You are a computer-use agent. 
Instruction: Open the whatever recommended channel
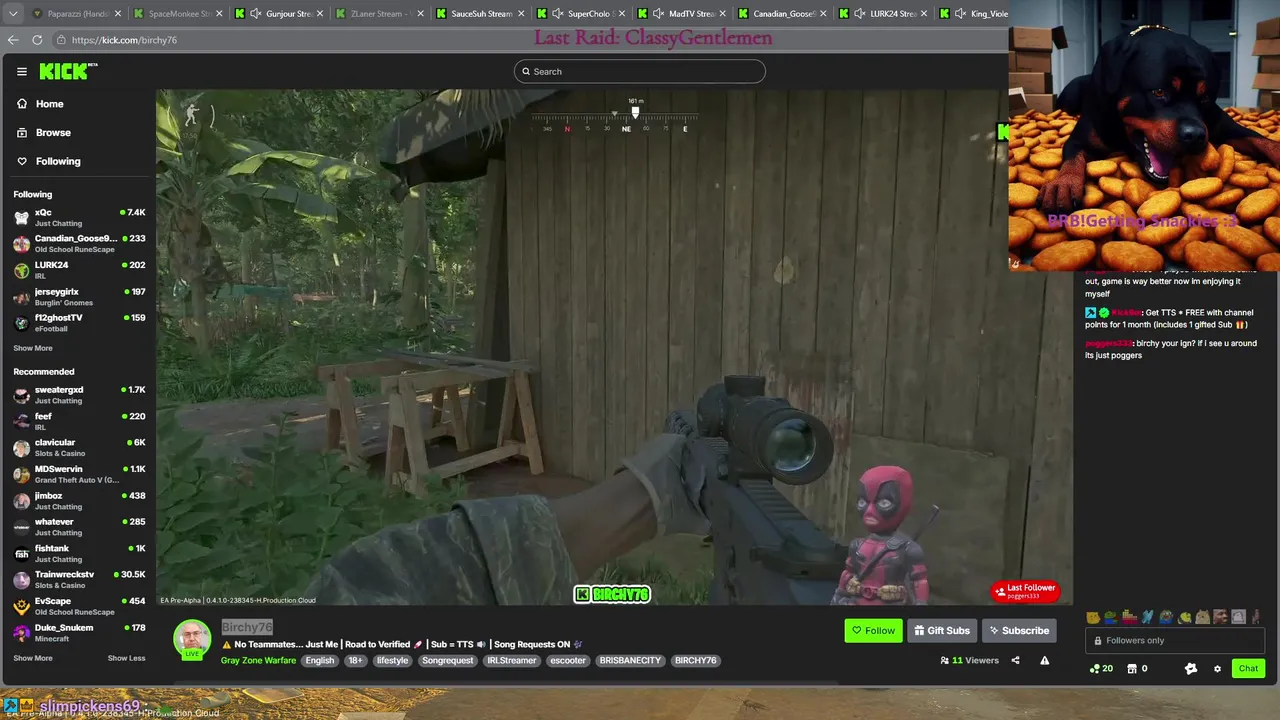coord(78,526)
